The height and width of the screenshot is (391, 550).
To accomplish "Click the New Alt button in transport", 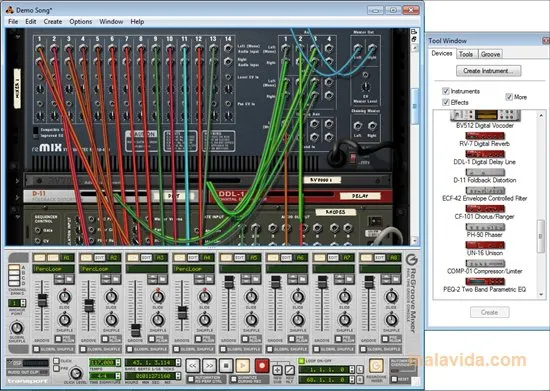I will [289, 370].
